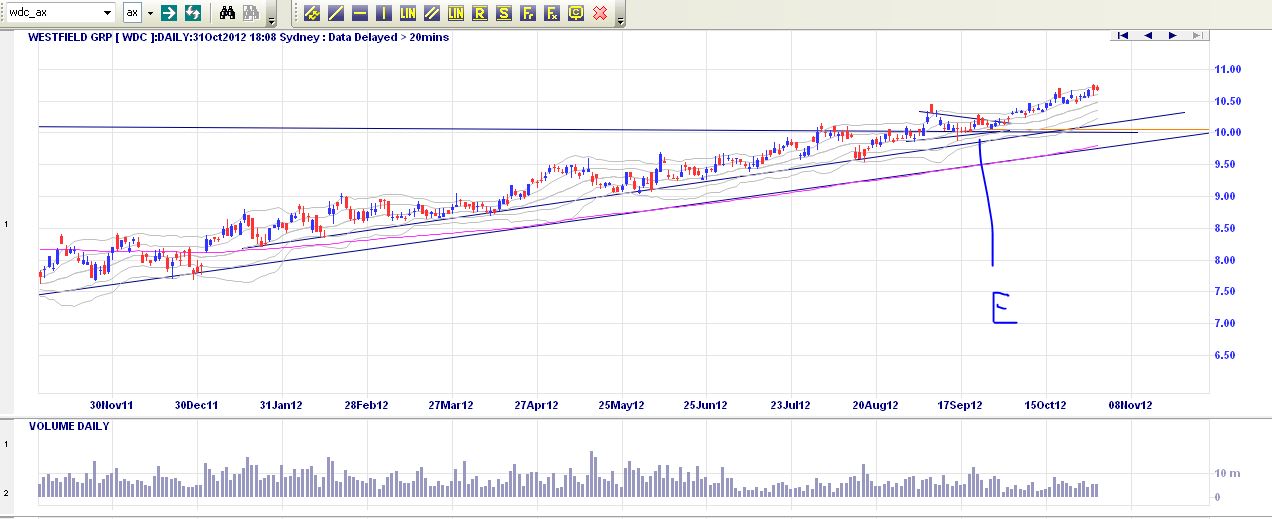This screenshot has width=1272, height=519.
Task: Click inside the ax exchange field
Action: [132, 13]
